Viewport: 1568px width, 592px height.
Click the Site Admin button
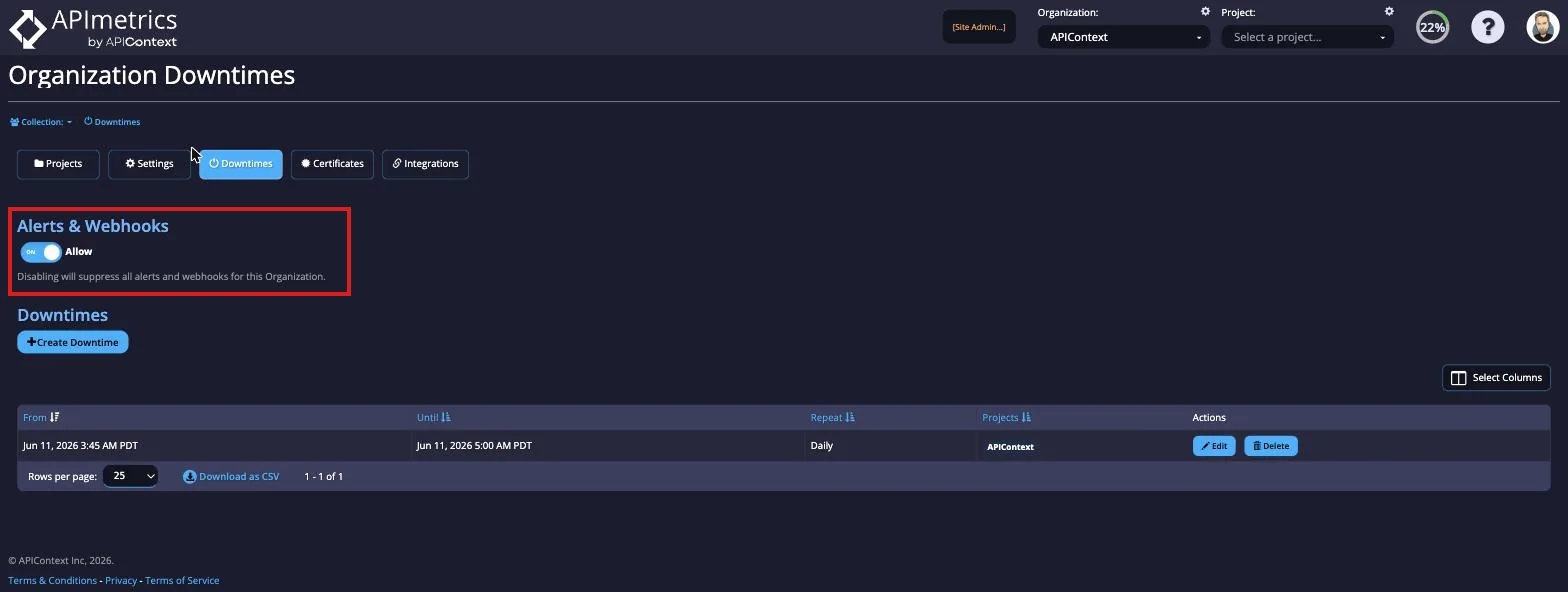(x=979, y=27)
